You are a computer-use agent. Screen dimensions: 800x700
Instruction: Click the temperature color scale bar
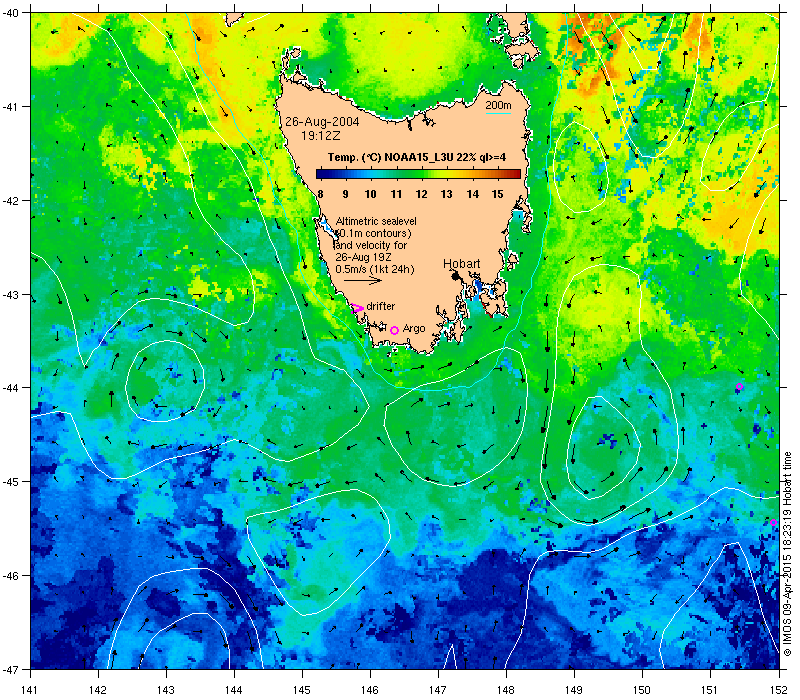(x=418, y=174)
